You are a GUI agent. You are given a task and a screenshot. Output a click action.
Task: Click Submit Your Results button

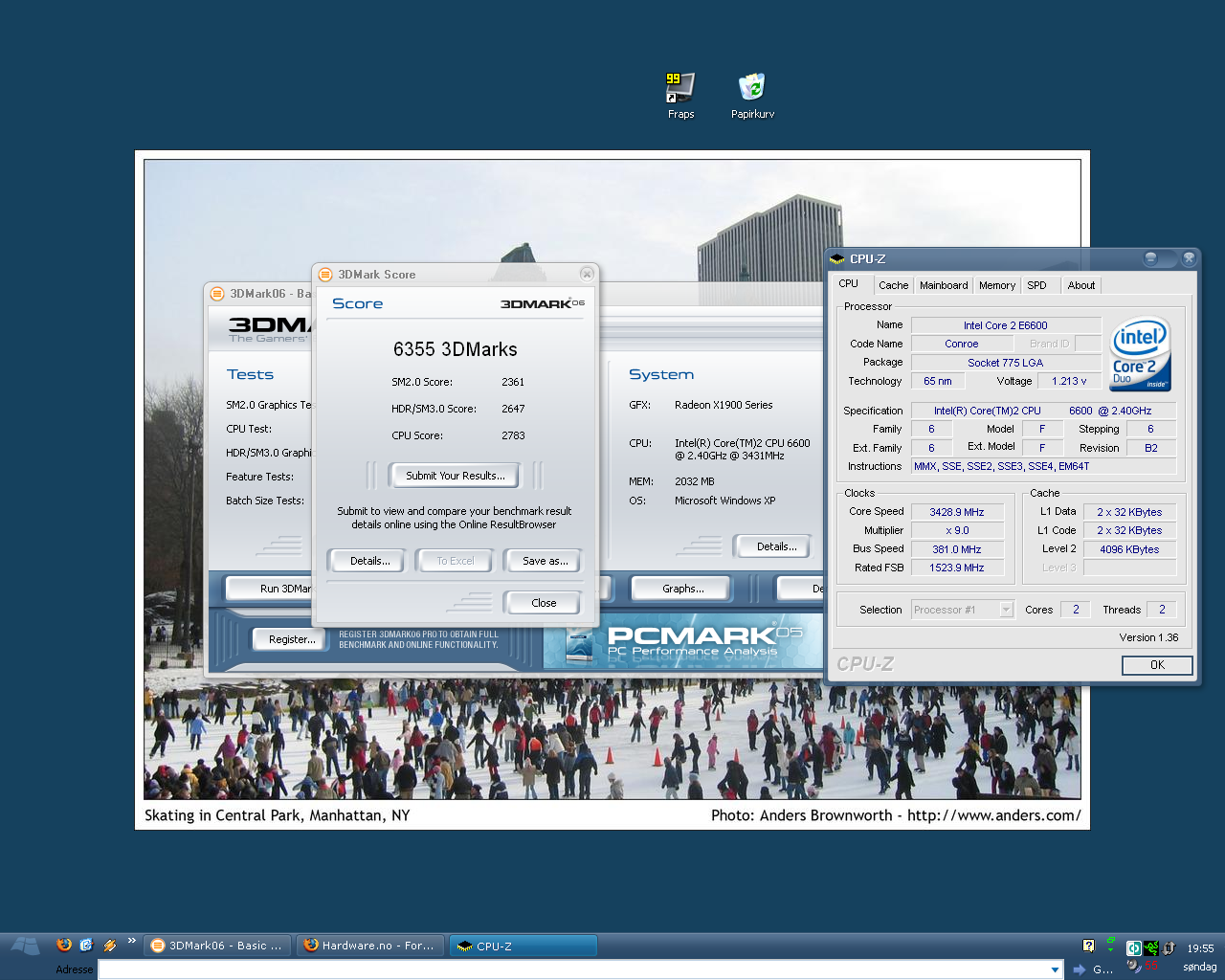[455, 476]
